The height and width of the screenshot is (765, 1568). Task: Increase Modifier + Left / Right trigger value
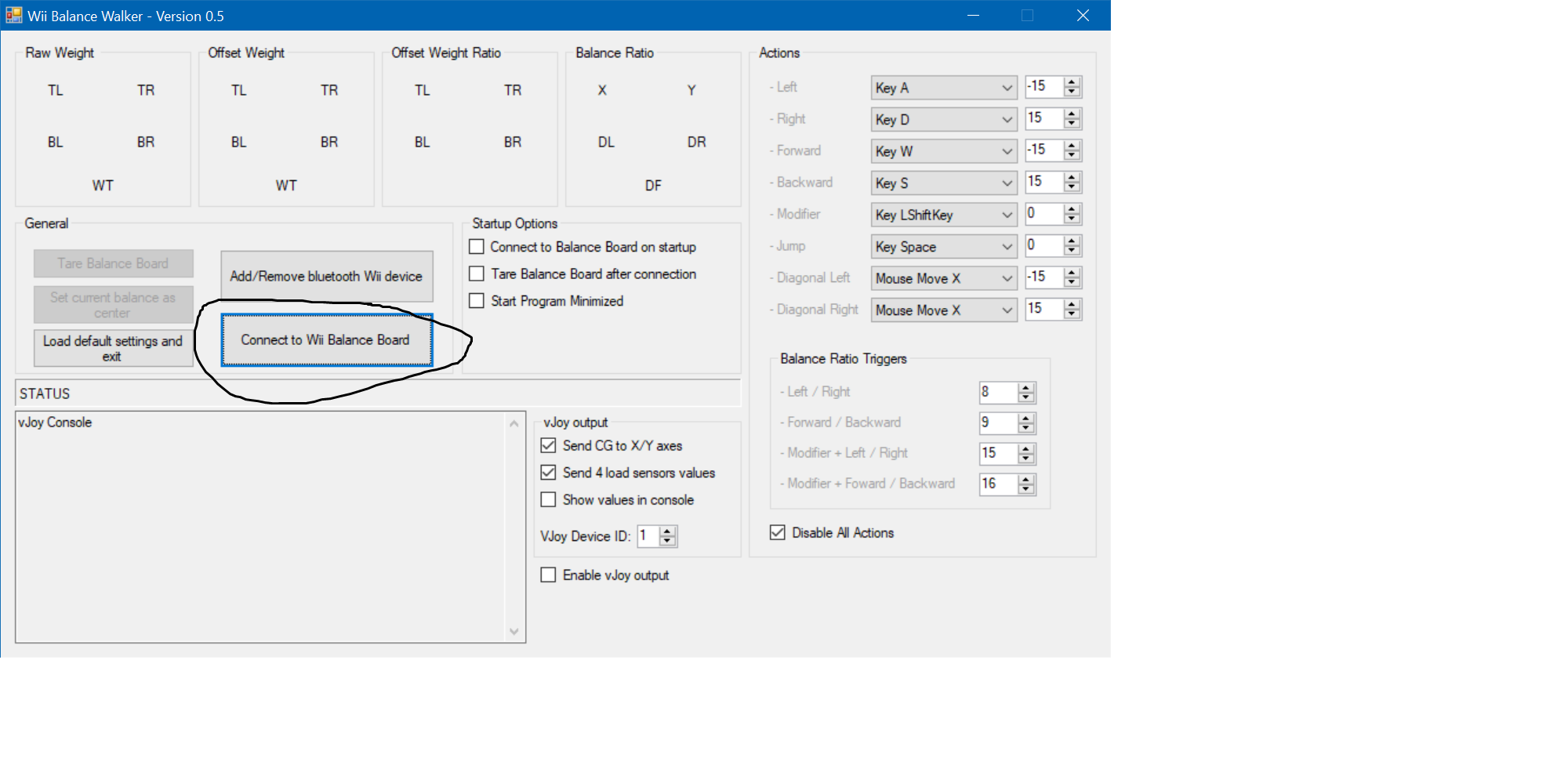click(1026, 448)
